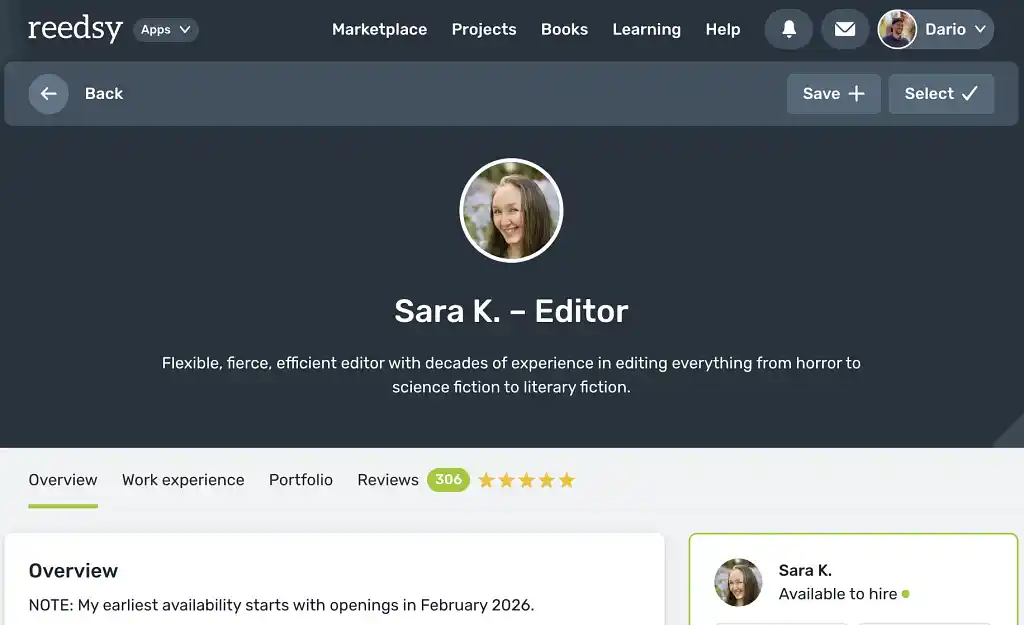Click Sara K.'s profile photo
This screenshot has height=625, width=1024.
click(511, 210)
